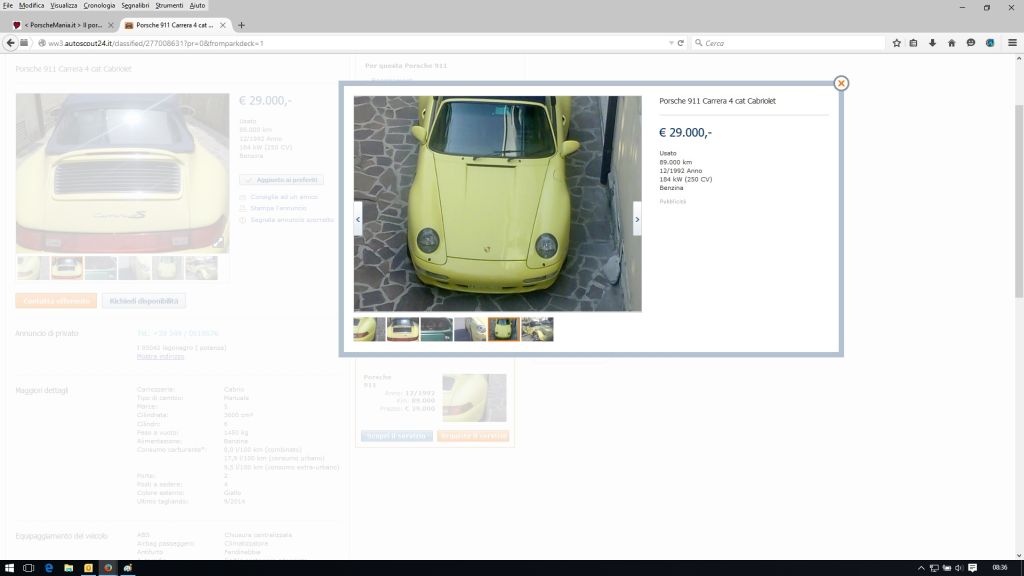The height and width of the screenshot is (576, 1024).
Task: Click background page main rear-view car image
Action: (x=122, y=173)
